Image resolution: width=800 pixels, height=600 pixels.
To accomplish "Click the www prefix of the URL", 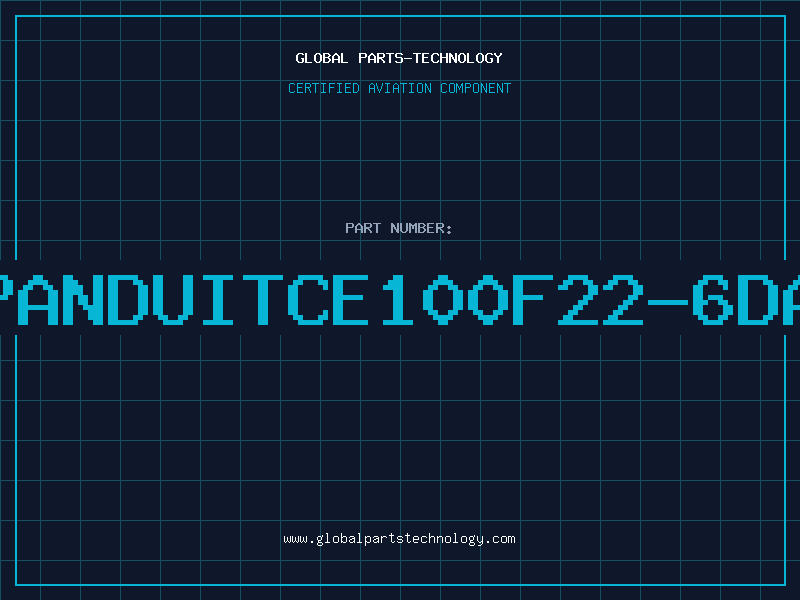I will coord(295,540).
